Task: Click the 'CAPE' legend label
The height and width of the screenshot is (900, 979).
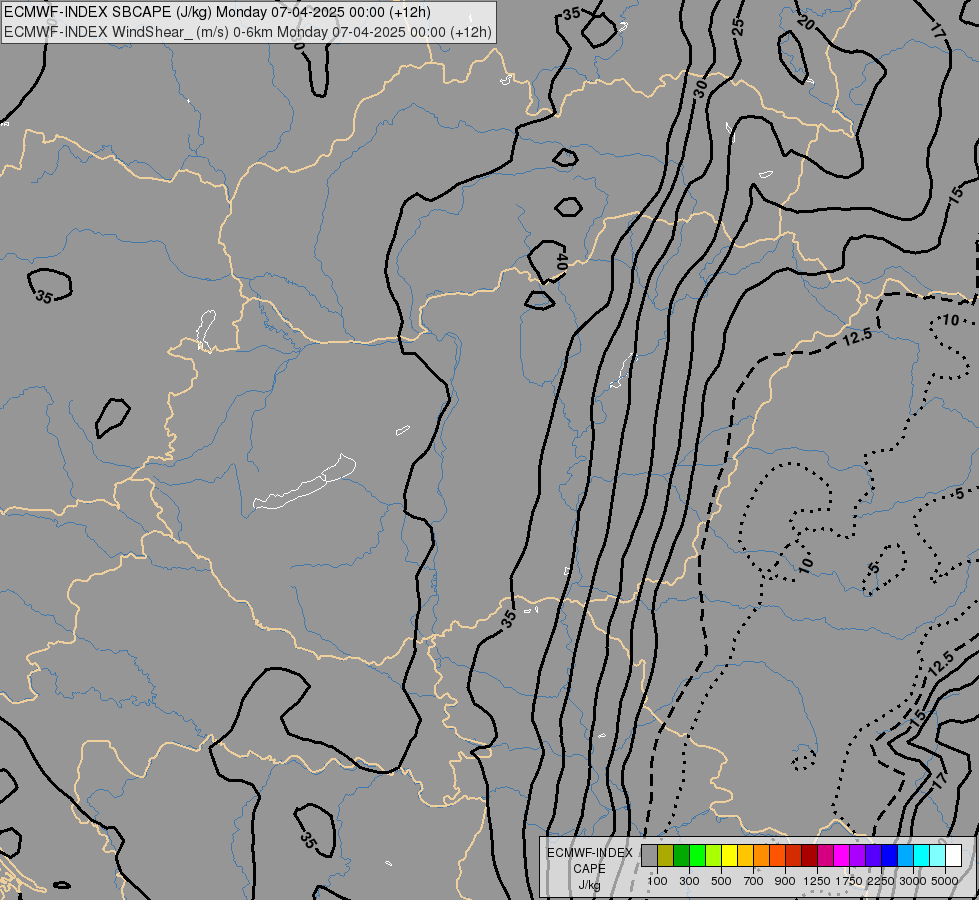Action: pyautogui.click(x=589, y=869)
